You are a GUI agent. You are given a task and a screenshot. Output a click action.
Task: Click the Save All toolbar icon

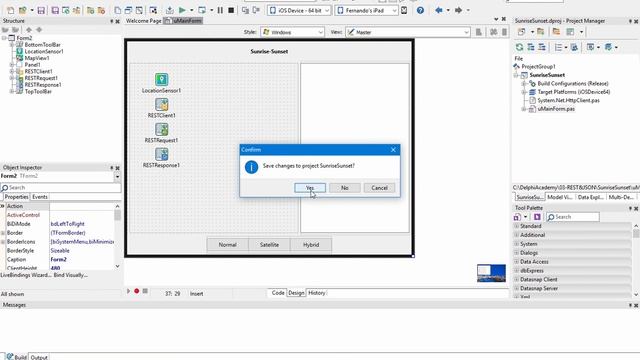(55, 10)
